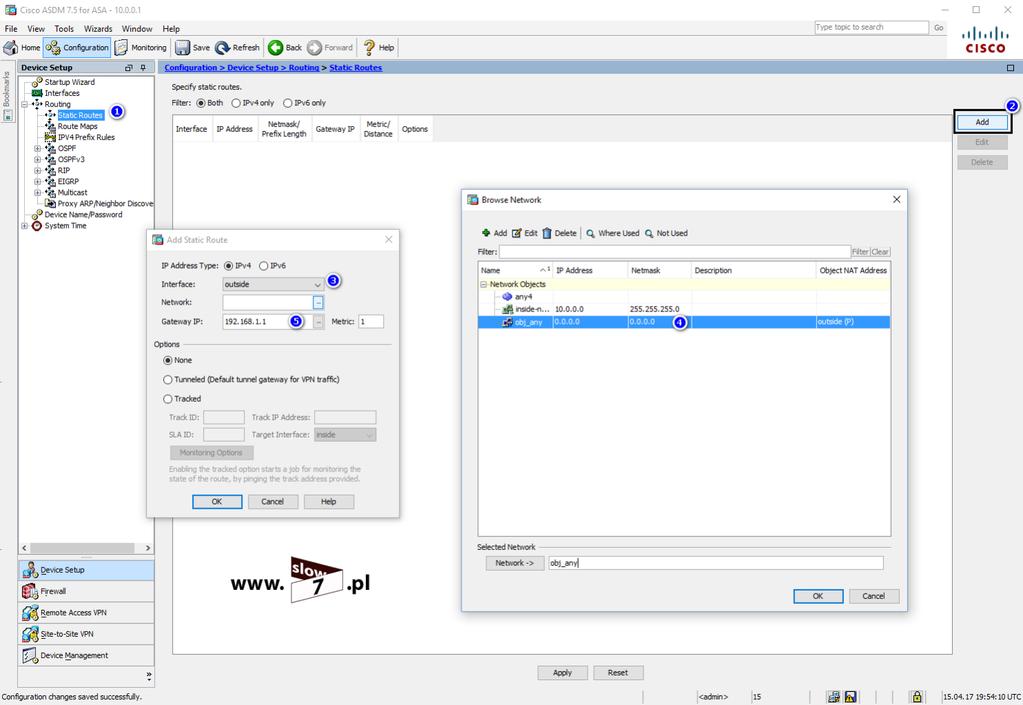Screen dimensions: 1023x705
Task: Refresh the ASDM configuration
Action: 237,48
